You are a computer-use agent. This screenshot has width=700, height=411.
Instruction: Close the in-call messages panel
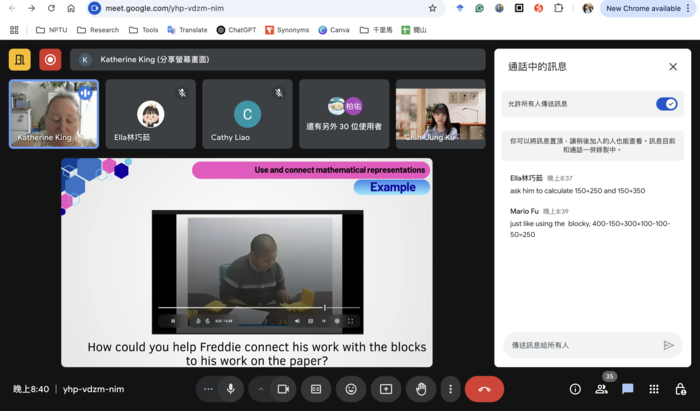point(673,67)
